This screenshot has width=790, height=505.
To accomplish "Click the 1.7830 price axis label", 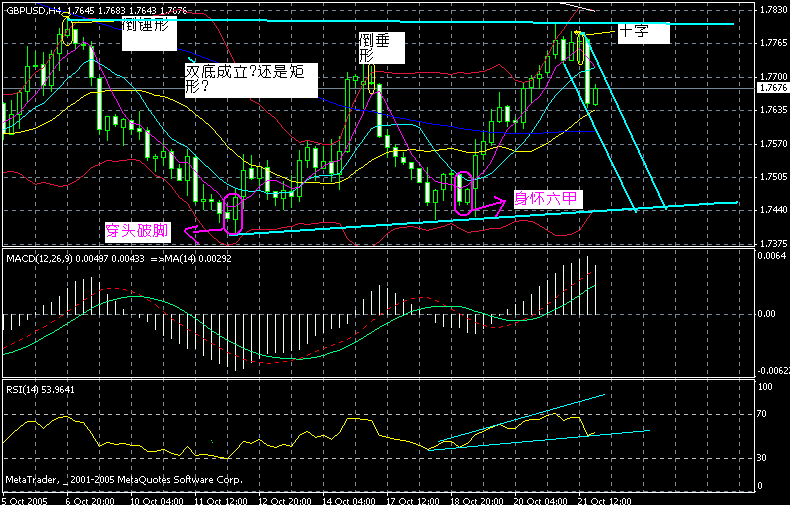I will coord(773,9).
